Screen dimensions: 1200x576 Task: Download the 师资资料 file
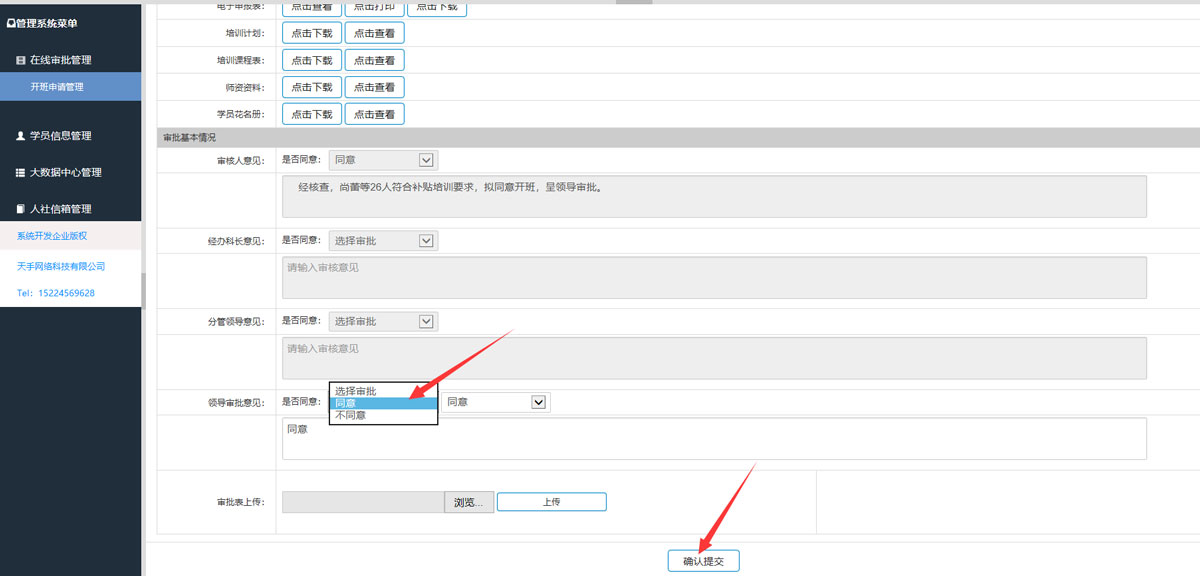pyautogui.click(x=312, y=87)
